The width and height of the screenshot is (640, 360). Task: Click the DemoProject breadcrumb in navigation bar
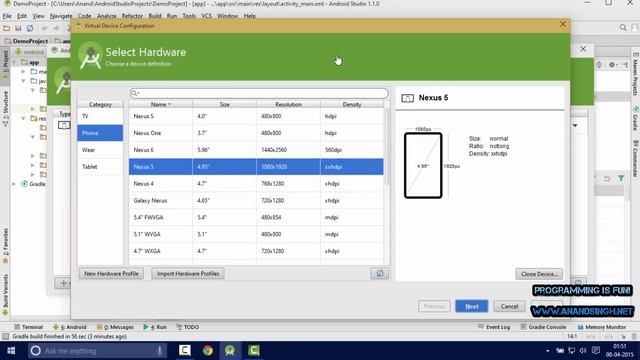[x=27, y=41]
